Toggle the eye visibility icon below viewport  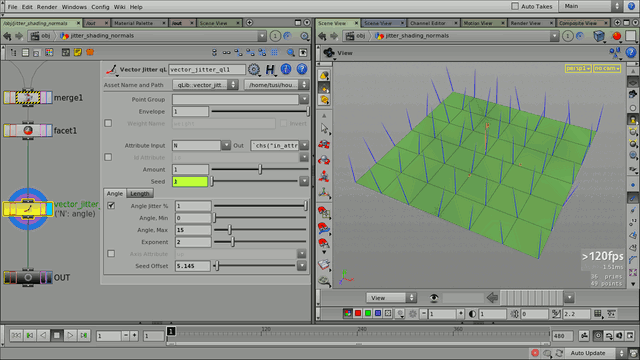(433, 298)
